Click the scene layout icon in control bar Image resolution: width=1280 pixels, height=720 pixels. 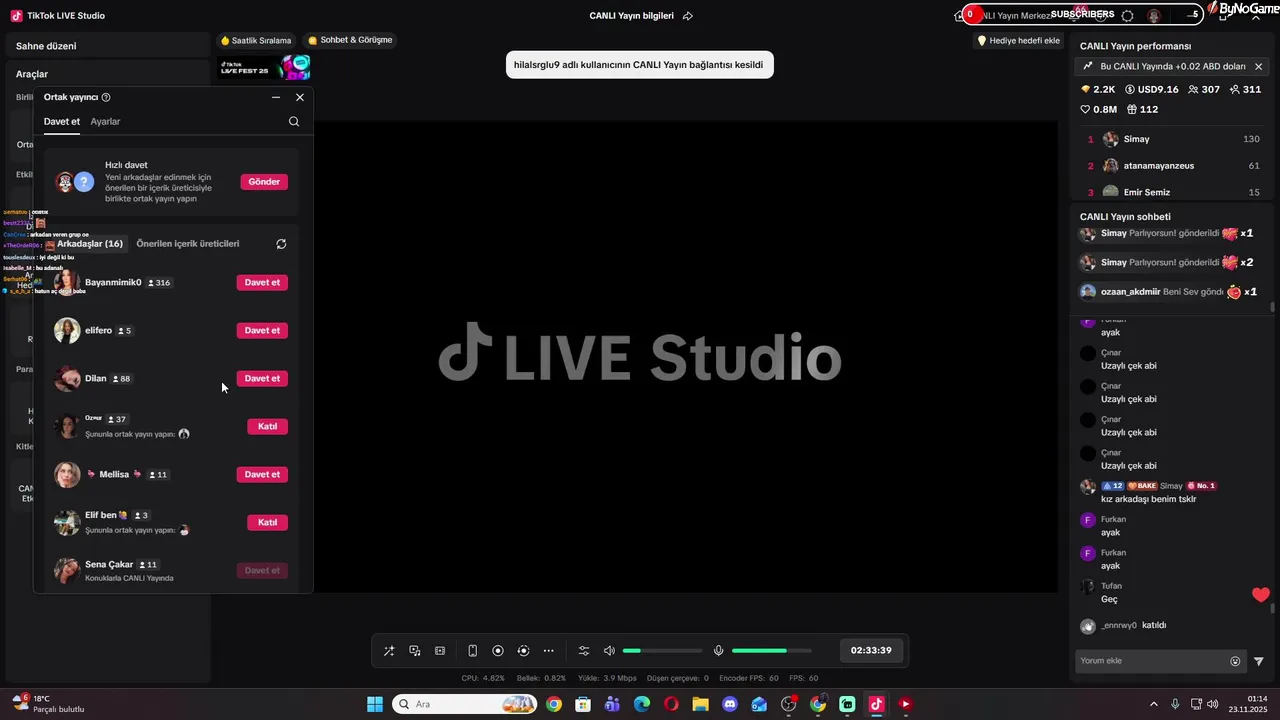(x=440, y=651)
